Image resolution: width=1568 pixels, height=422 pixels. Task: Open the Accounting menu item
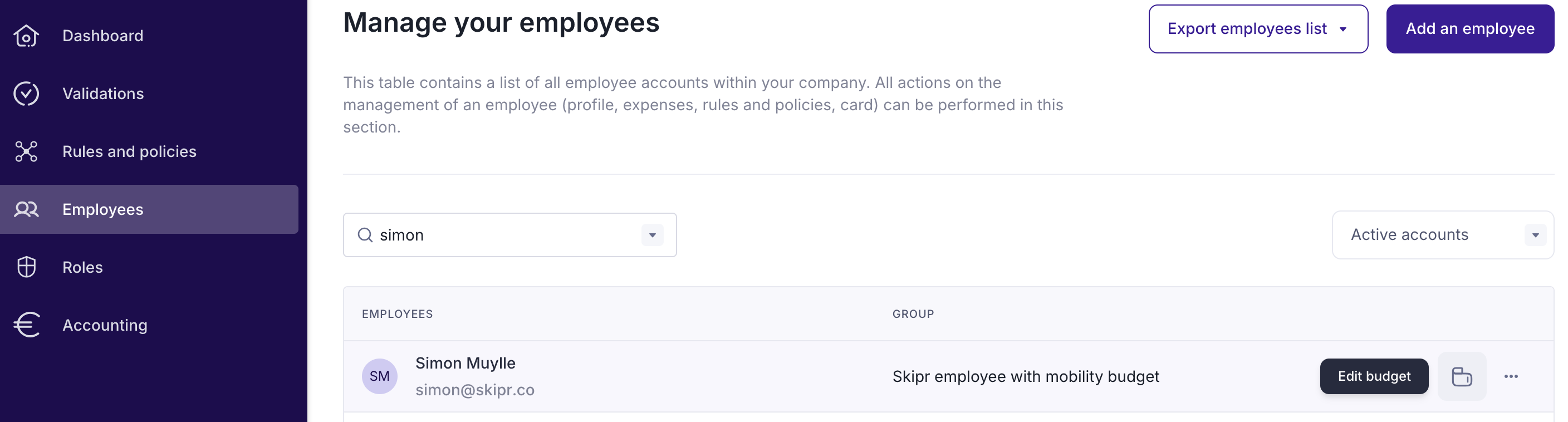pyautogui.click(x=105, y=325)
